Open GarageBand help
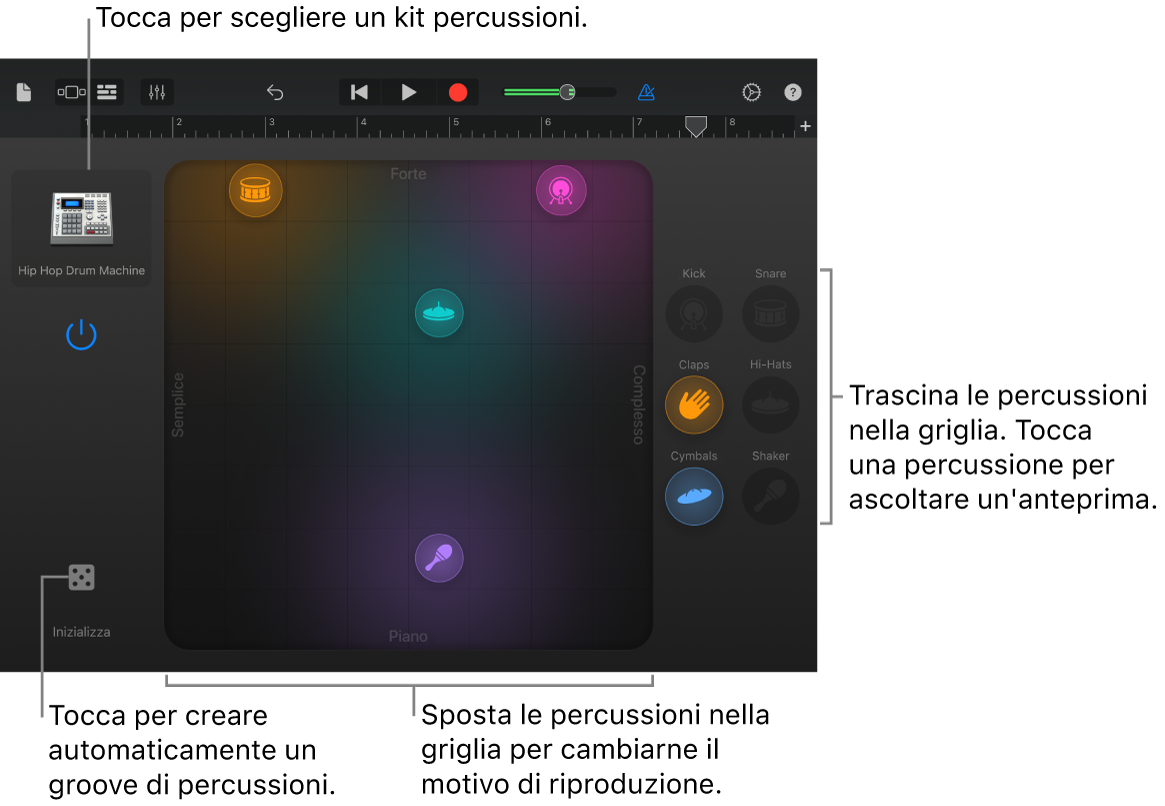 (792, 92)
